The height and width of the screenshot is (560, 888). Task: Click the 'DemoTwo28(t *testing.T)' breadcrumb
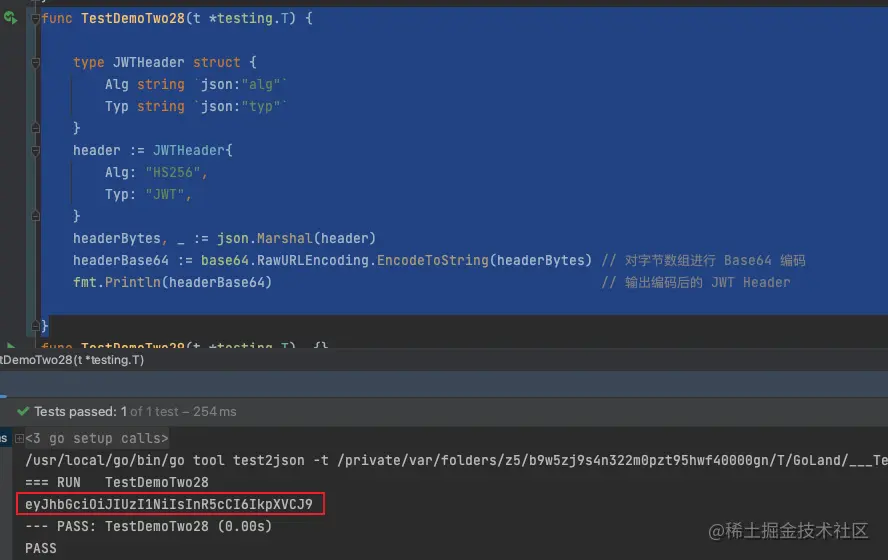pyautogui.click(x=72, y=360)
